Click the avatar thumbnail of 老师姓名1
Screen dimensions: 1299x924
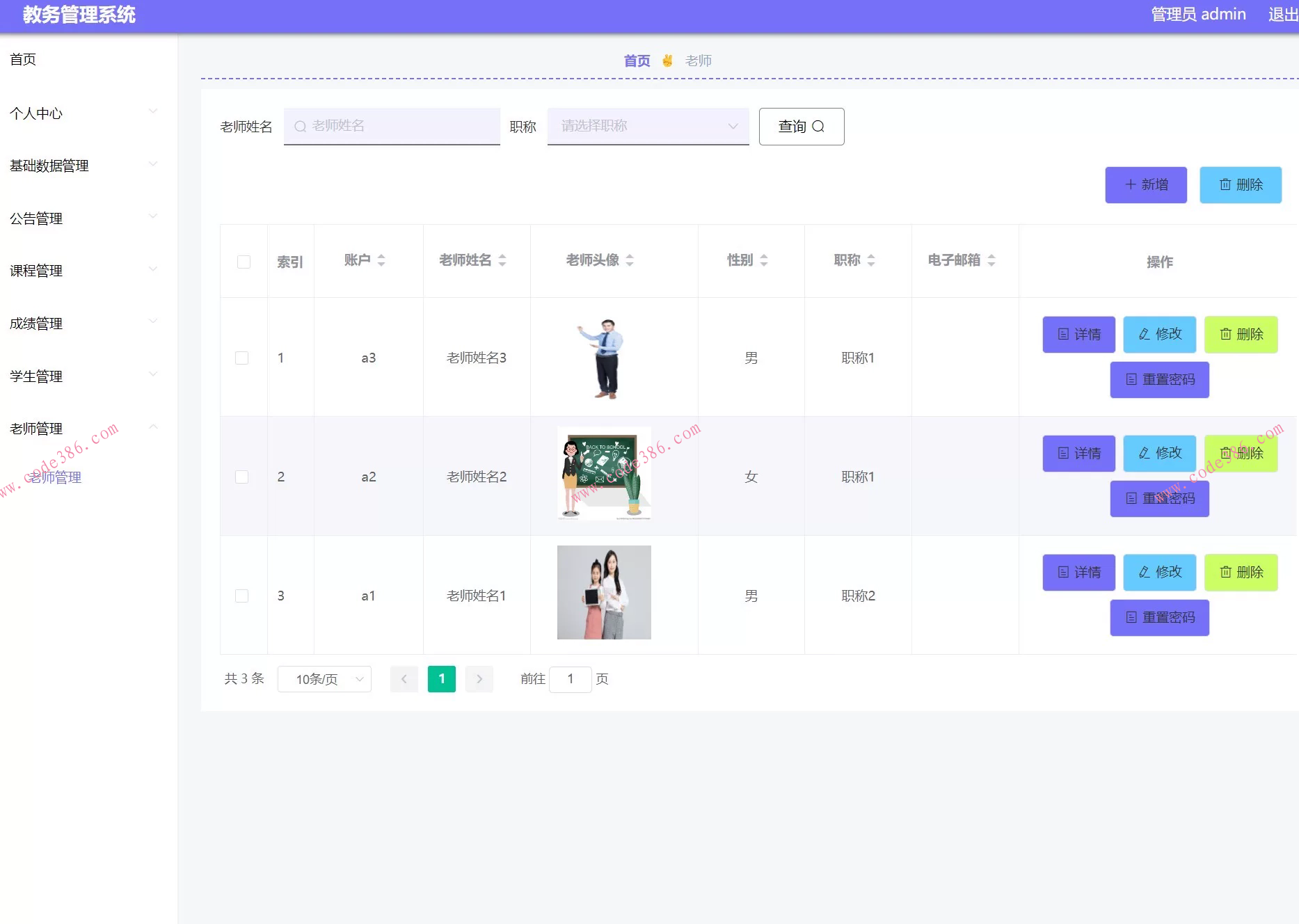pyautogui.click(x=604, y=592)
